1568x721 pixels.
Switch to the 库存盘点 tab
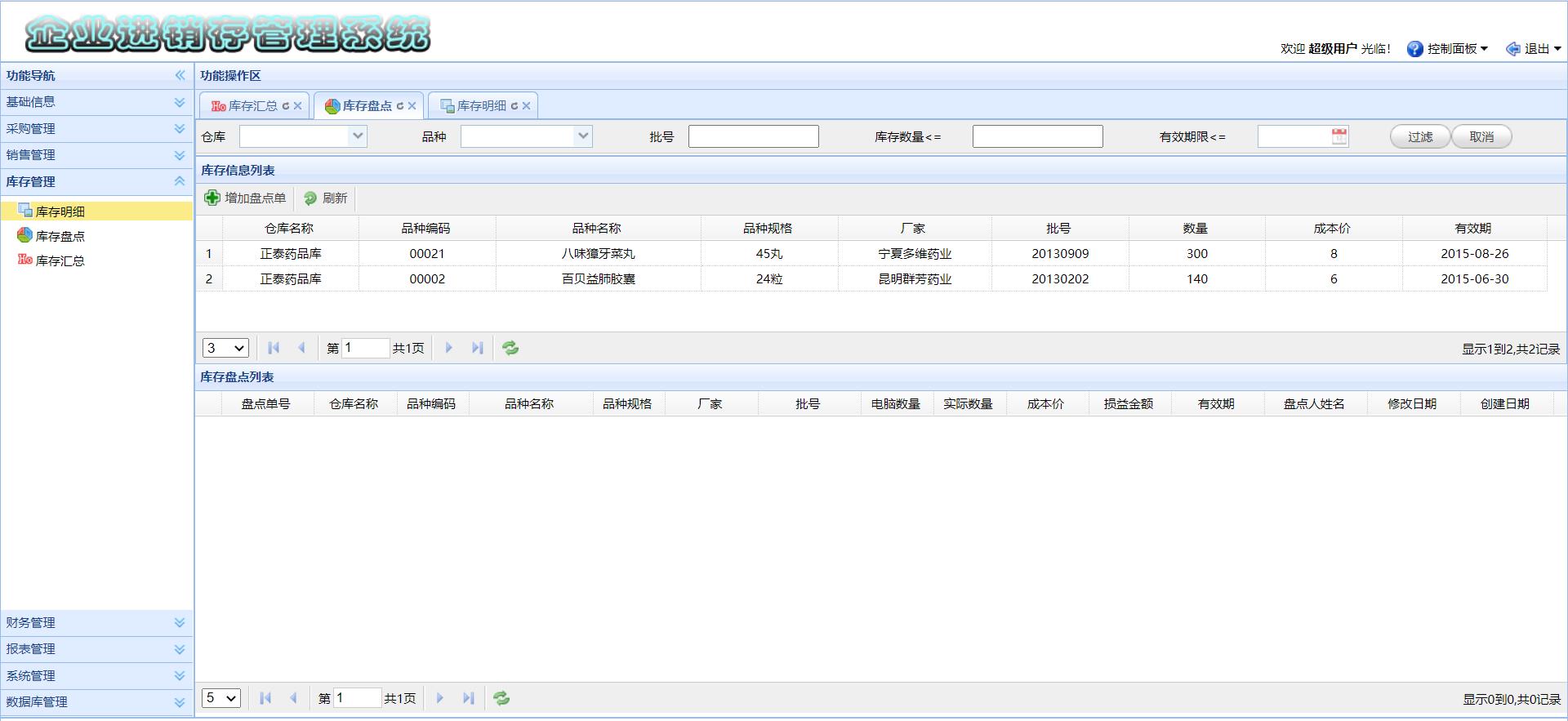tap(367, 105)
